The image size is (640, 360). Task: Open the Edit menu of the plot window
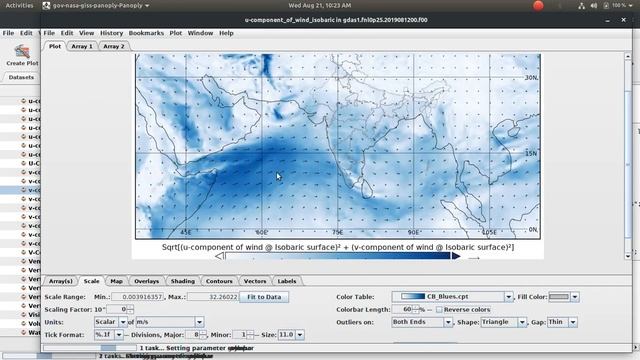(x=67, y=33)
